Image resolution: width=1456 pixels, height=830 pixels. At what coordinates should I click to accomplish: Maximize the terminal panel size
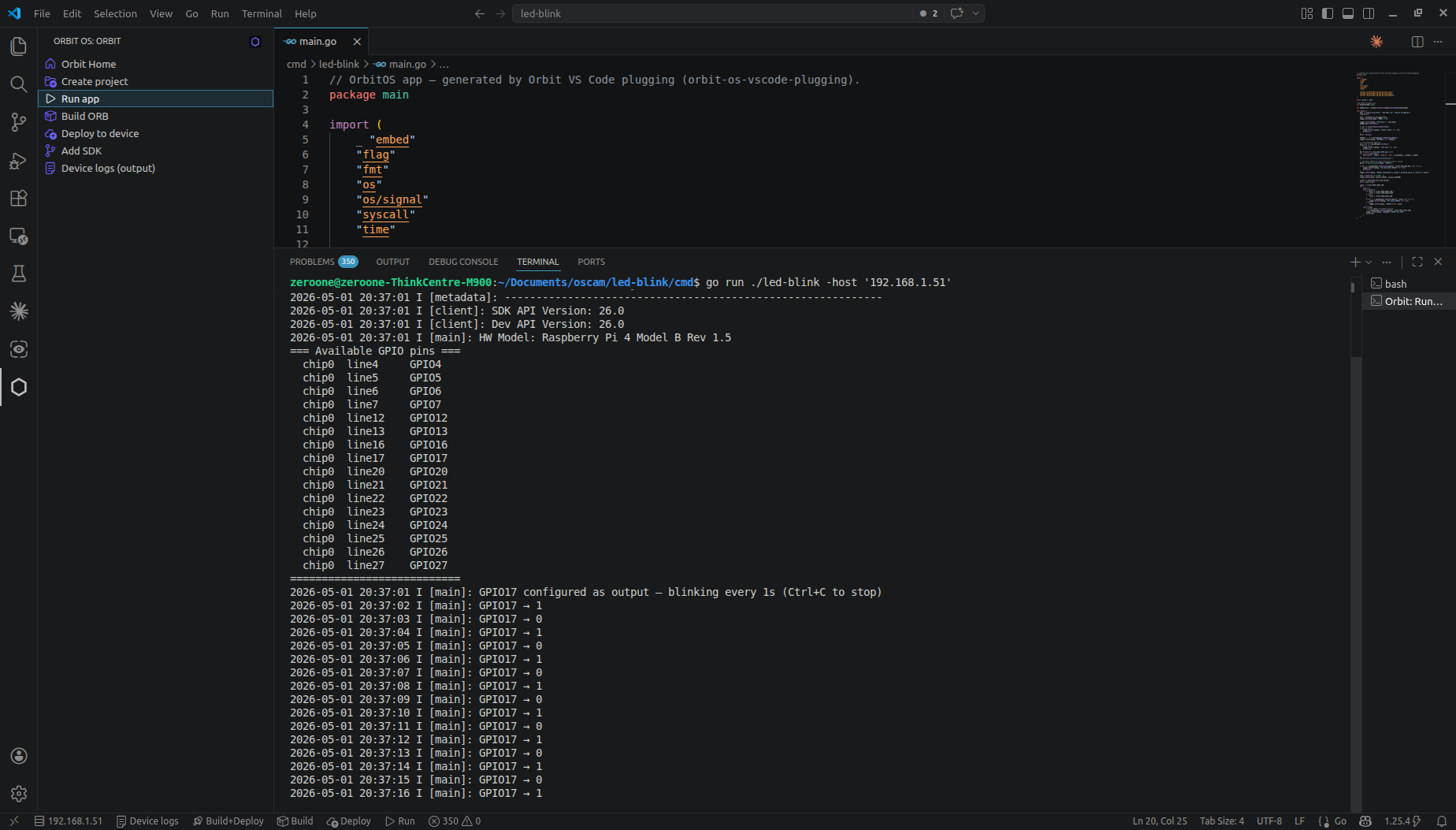tap(1417, 262)
